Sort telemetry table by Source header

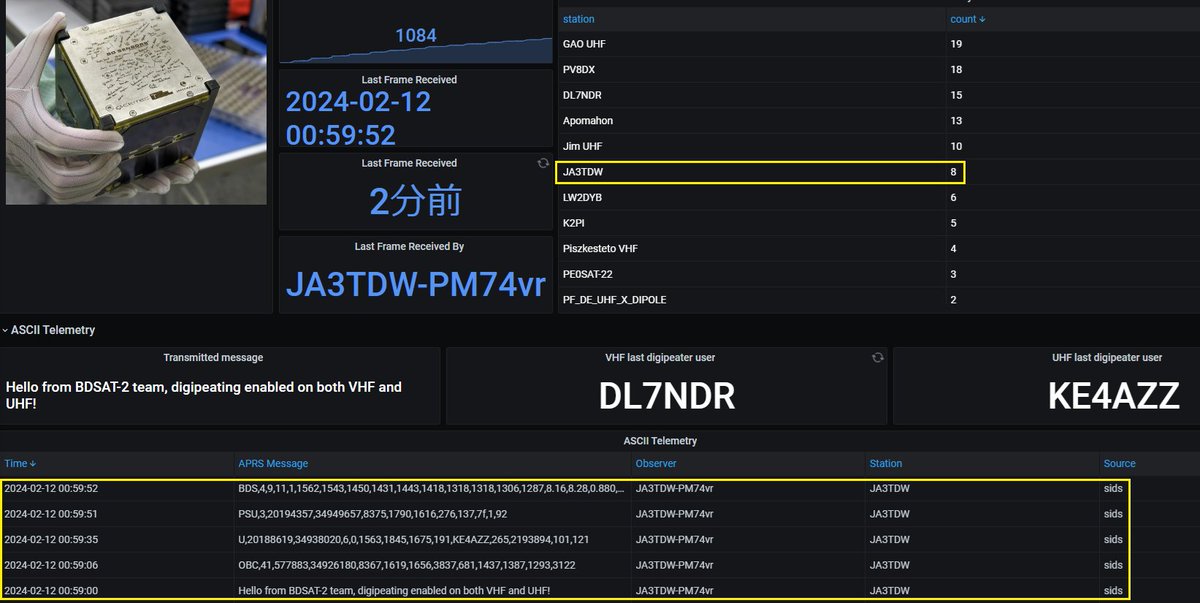click(x=1120, y=464)
